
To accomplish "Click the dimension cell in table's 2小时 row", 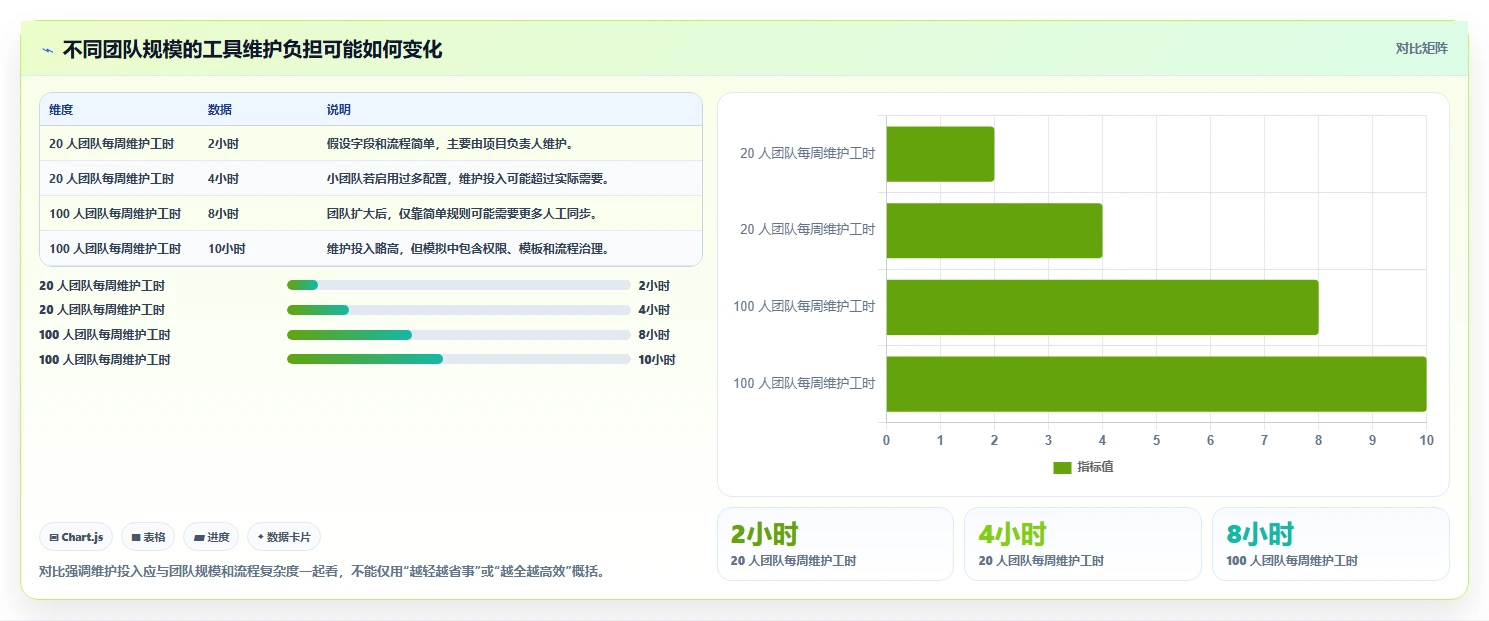I will pos(111,144).
